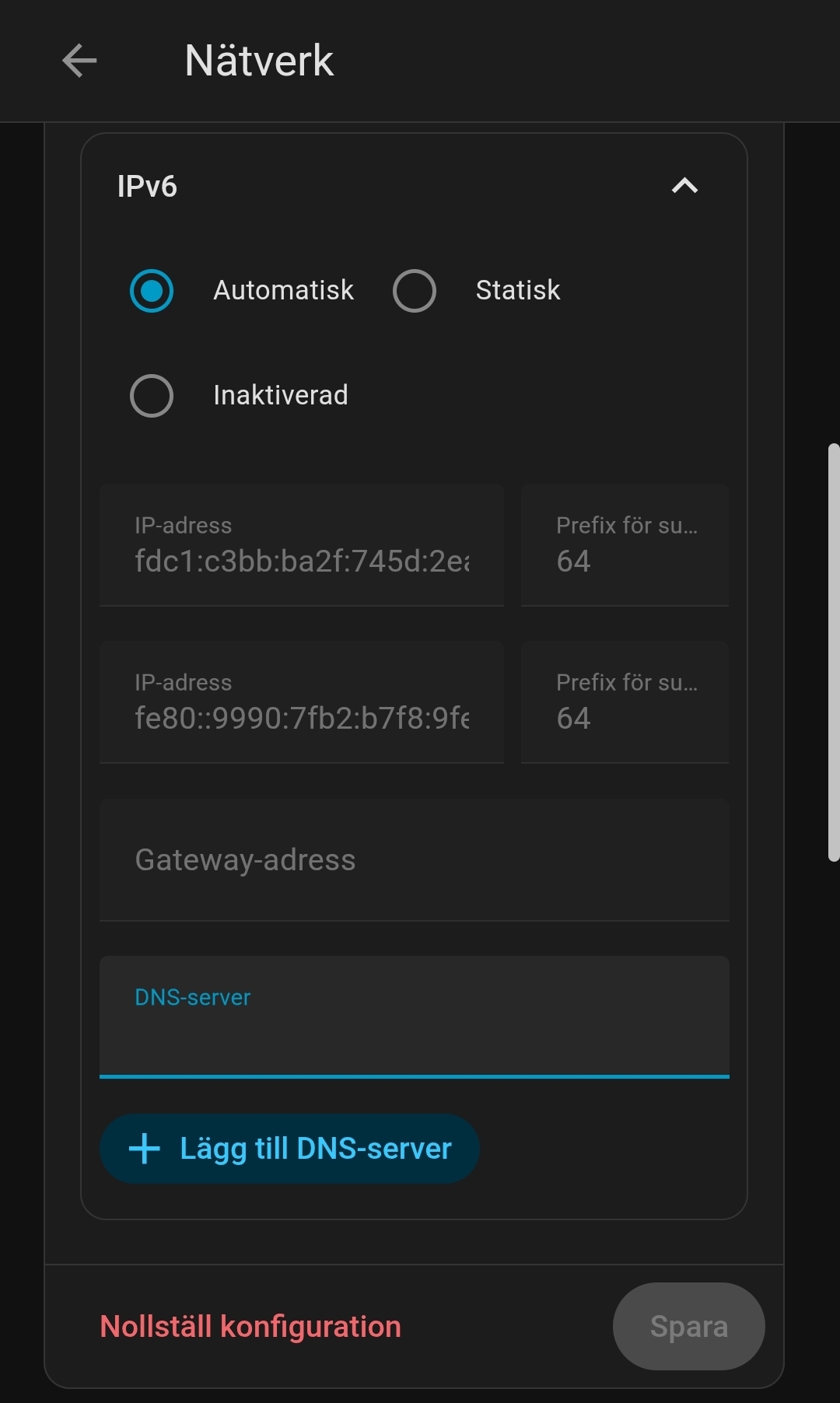Go back using the arrow icon
This screenshot has width=840, height=1403.
[x=79, y=61]
